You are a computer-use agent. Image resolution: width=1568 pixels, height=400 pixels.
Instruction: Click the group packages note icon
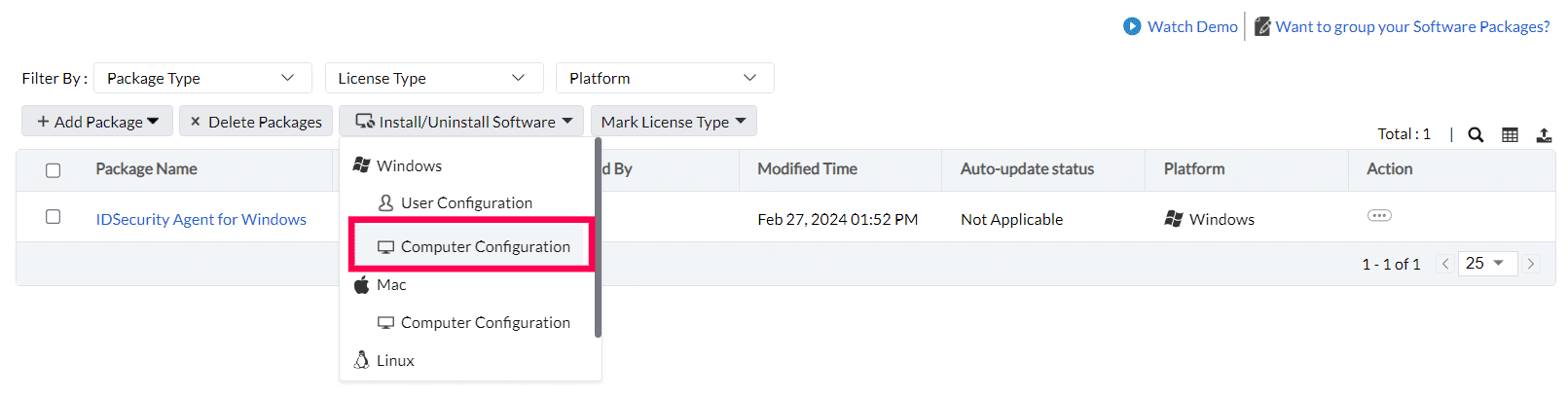[1262, 26]
